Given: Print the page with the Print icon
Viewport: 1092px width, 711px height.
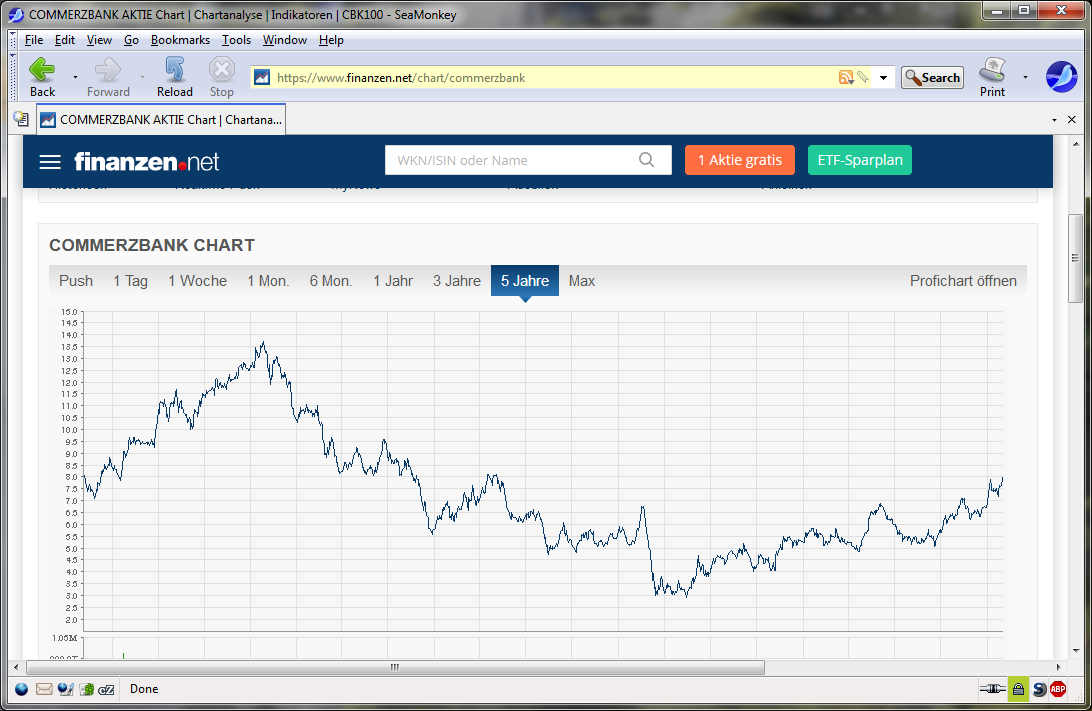Looking at the screenshot, I should (992, 77).
